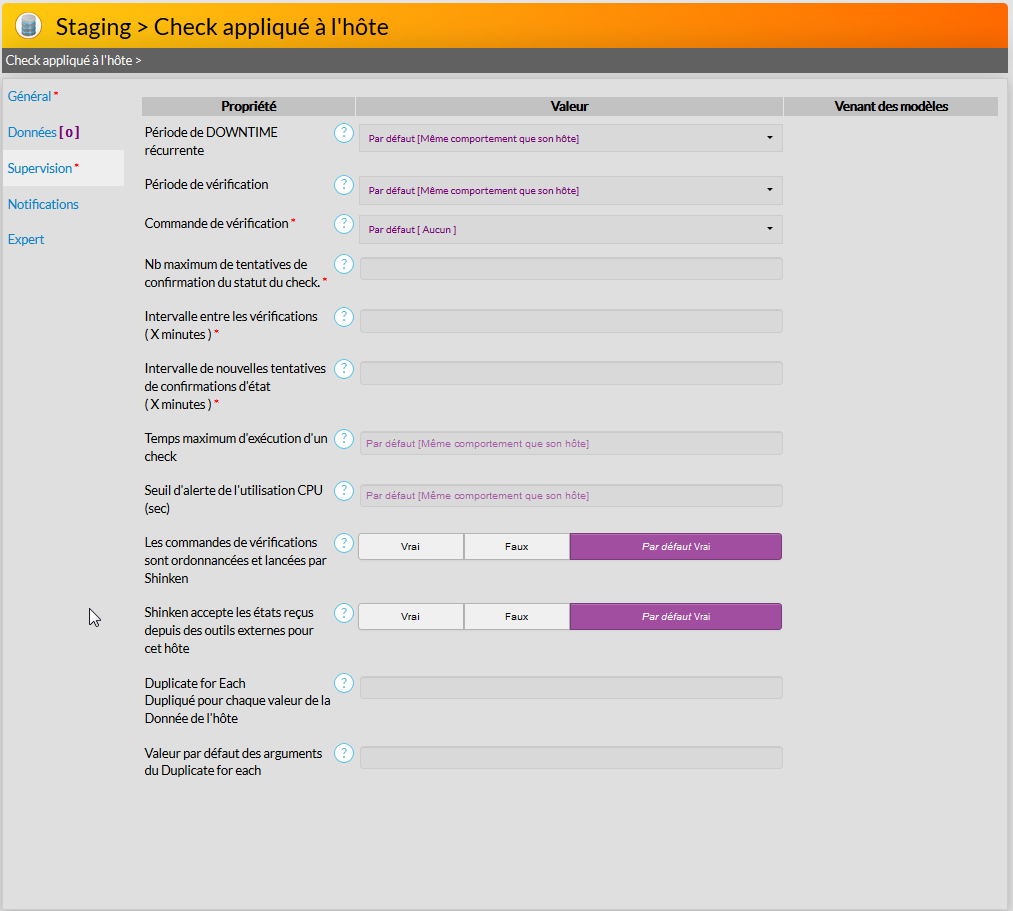Show help for Seuil d'alerte CPU
1013x911 pixels.
coord(344,491)
